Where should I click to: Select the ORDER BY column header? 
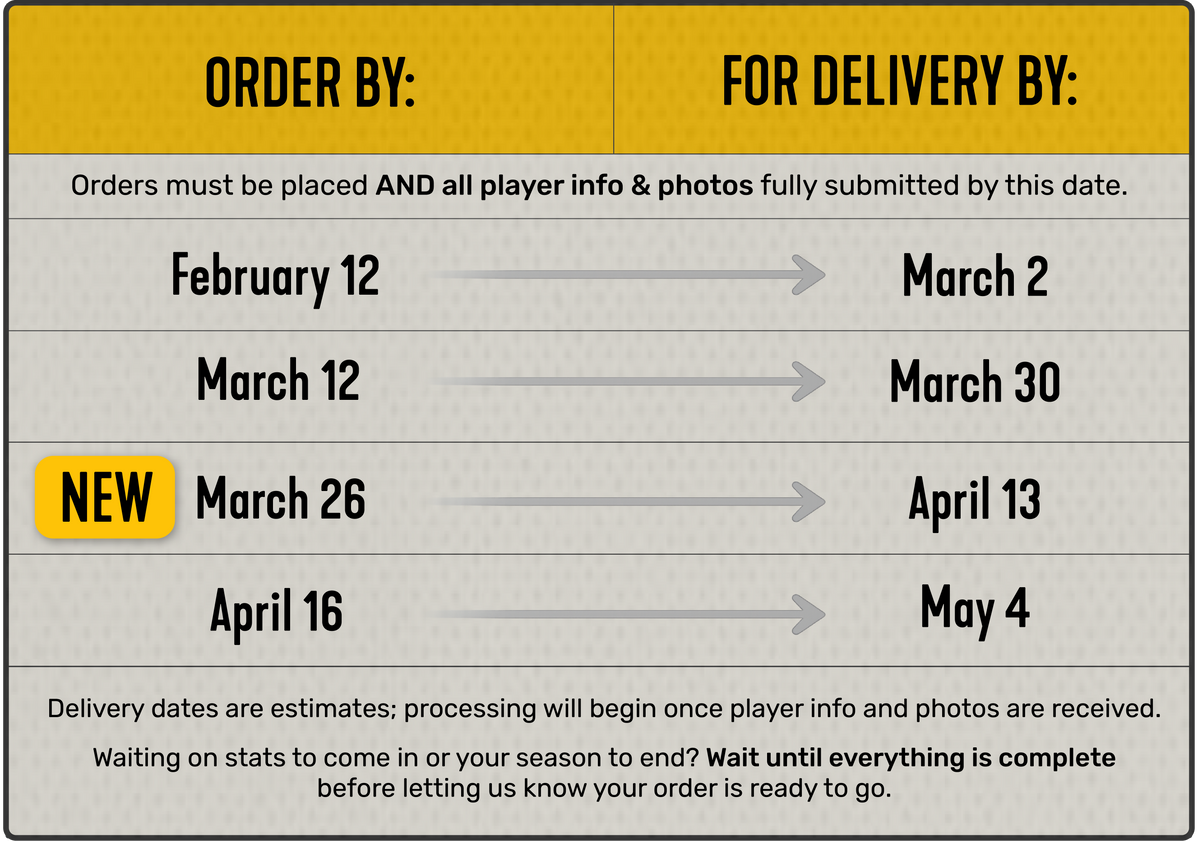[x=310, y=84]
